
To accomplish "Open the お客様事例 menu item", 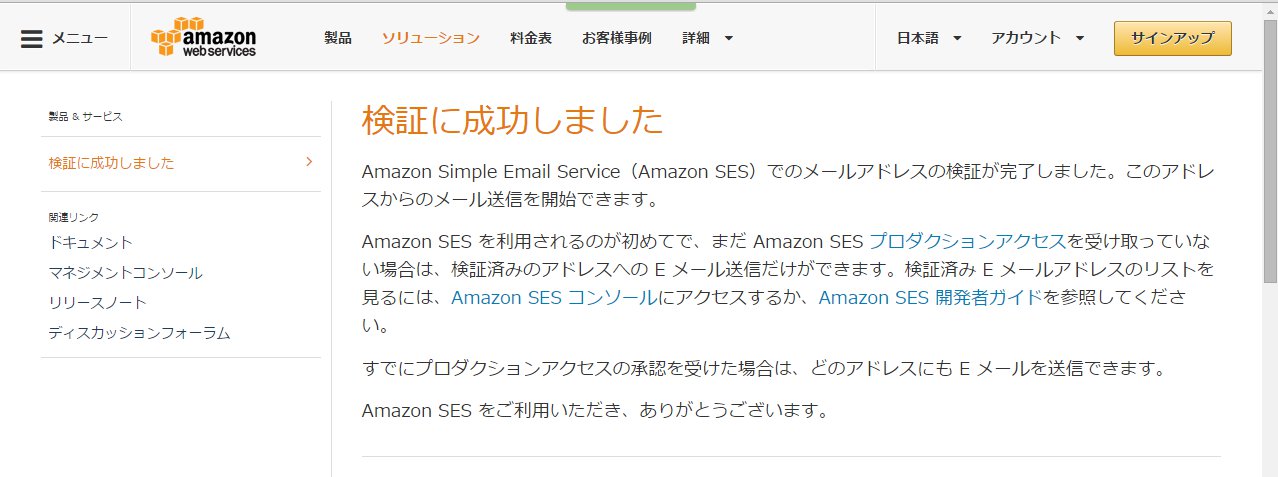I will coord(617,38).
